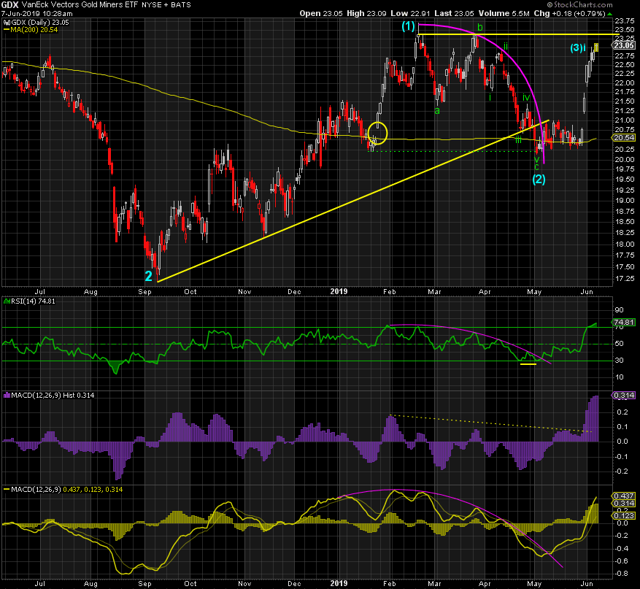Click the 0.123 value tag on the MACD axis
This screenshot has width=640, height=589.
[x=624, y=516]
